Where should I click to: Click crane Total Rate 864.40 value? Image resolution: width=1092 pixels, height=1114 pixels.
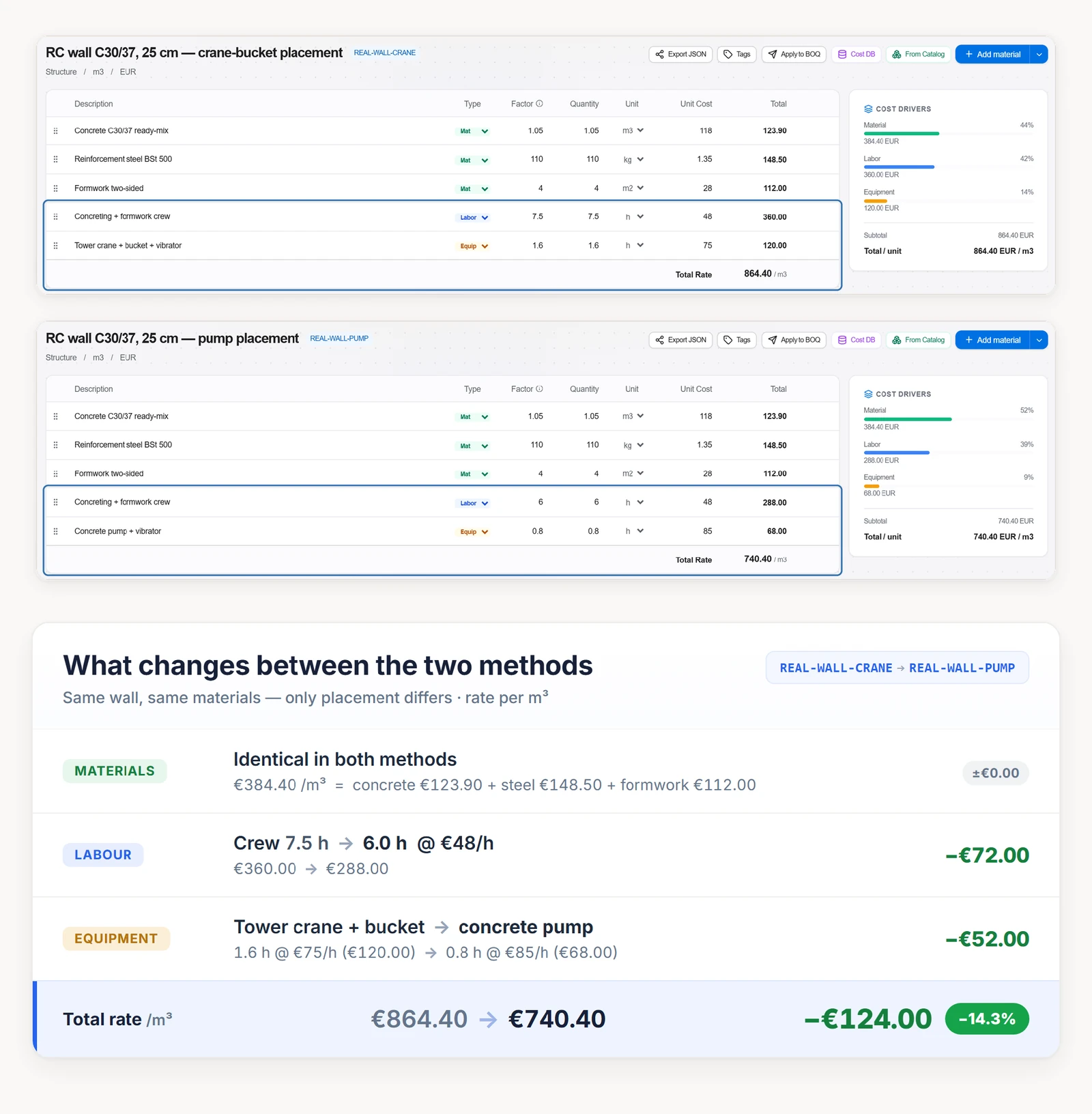[758, 274]
